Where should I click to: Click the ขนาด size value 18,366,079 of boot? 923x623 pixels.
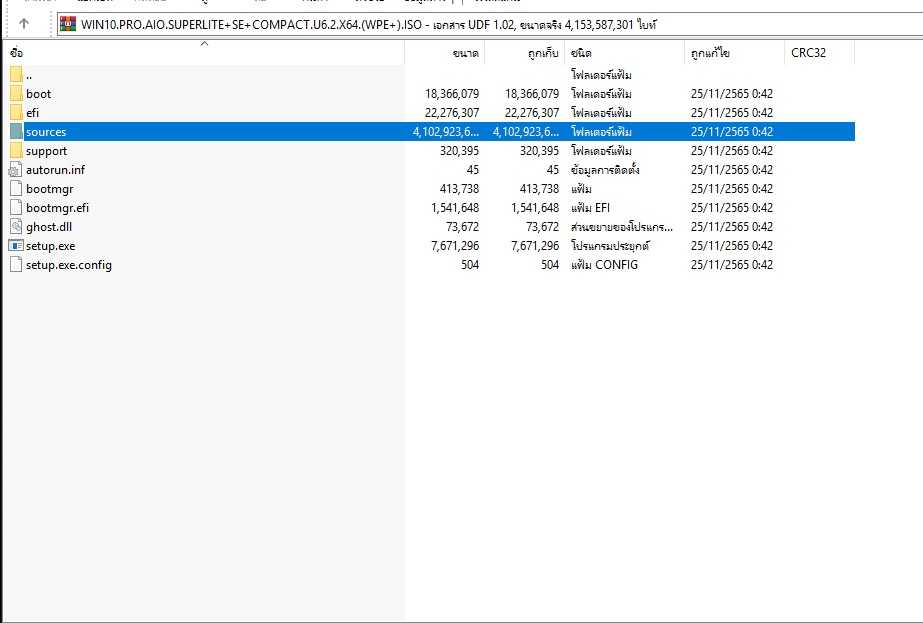tap(452, 94)
